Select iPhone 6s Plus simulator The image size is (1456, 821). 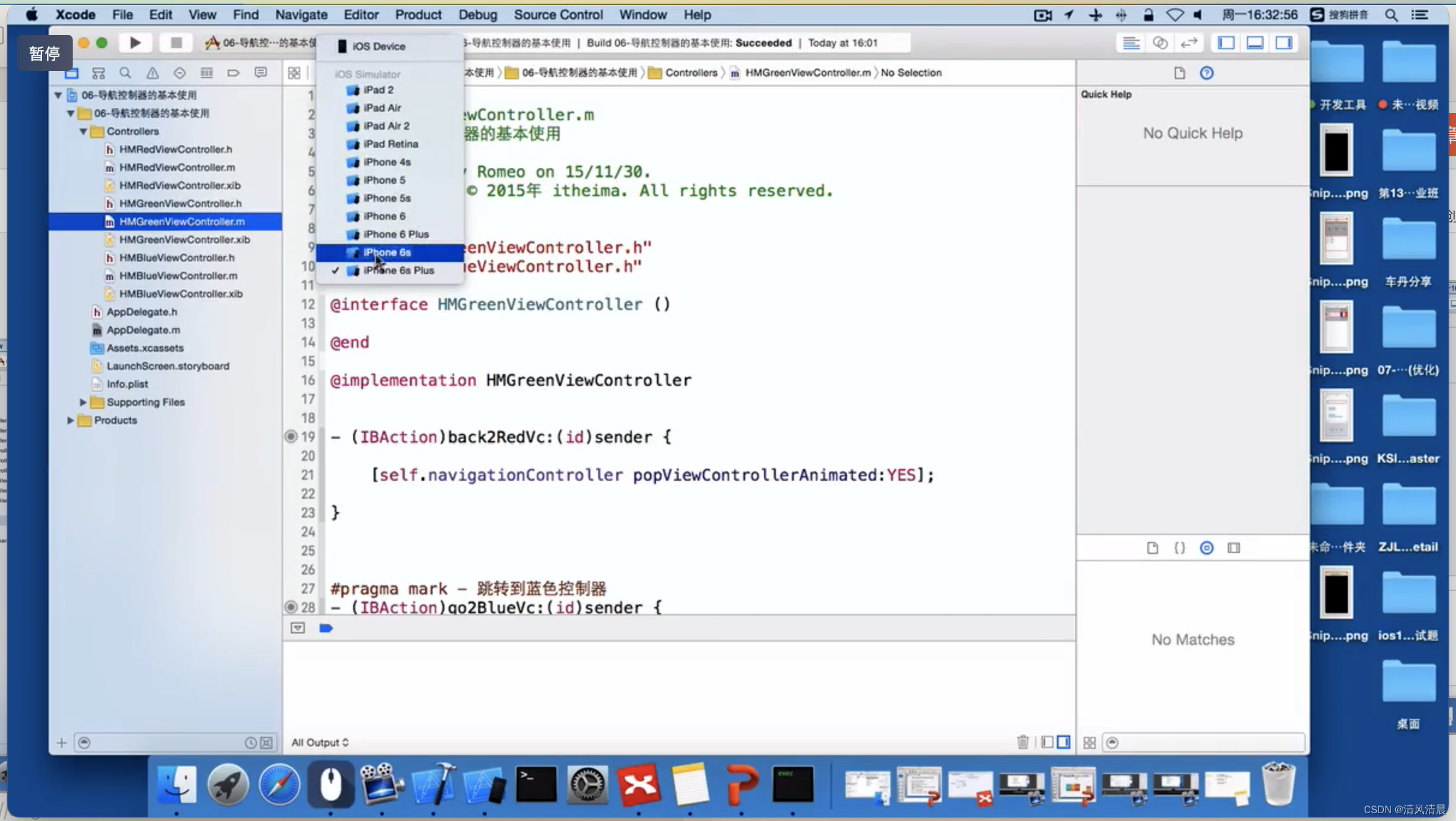[390, 270]
